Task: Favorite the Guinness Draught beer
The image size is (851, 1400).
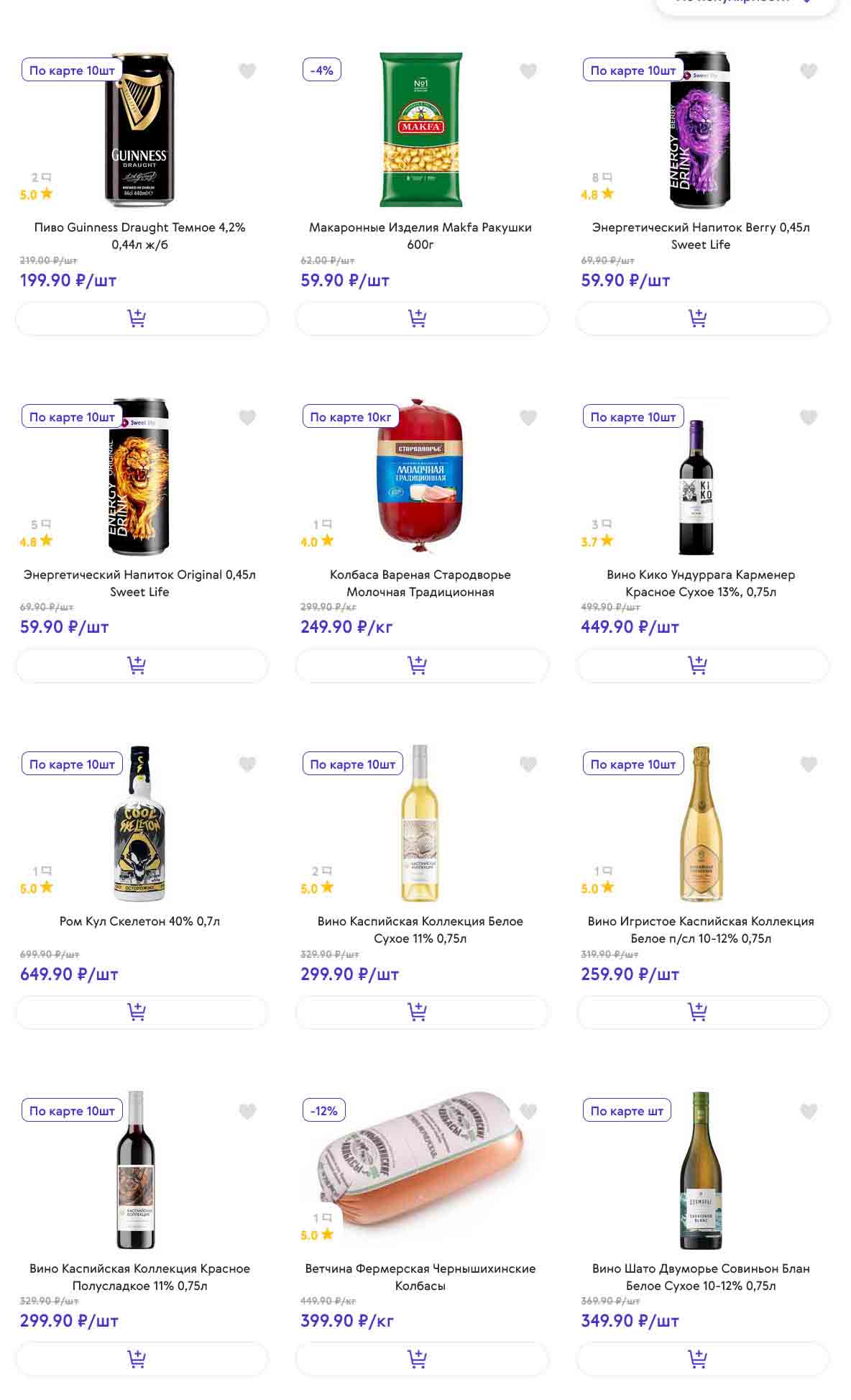Action: click(x=247, y=71)
